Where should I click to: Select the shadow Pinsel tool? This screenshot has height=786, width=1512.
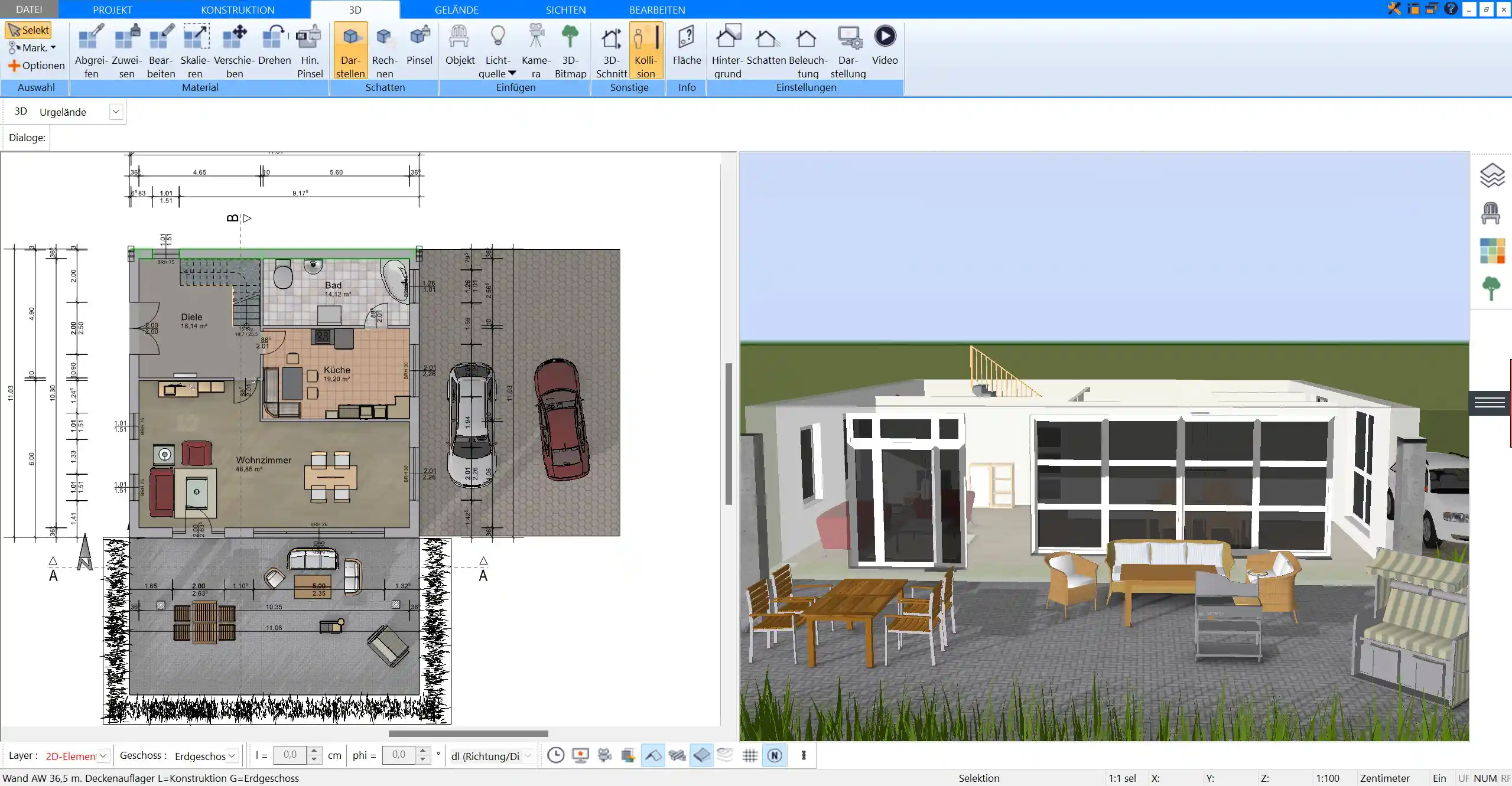tap(420, 45)
